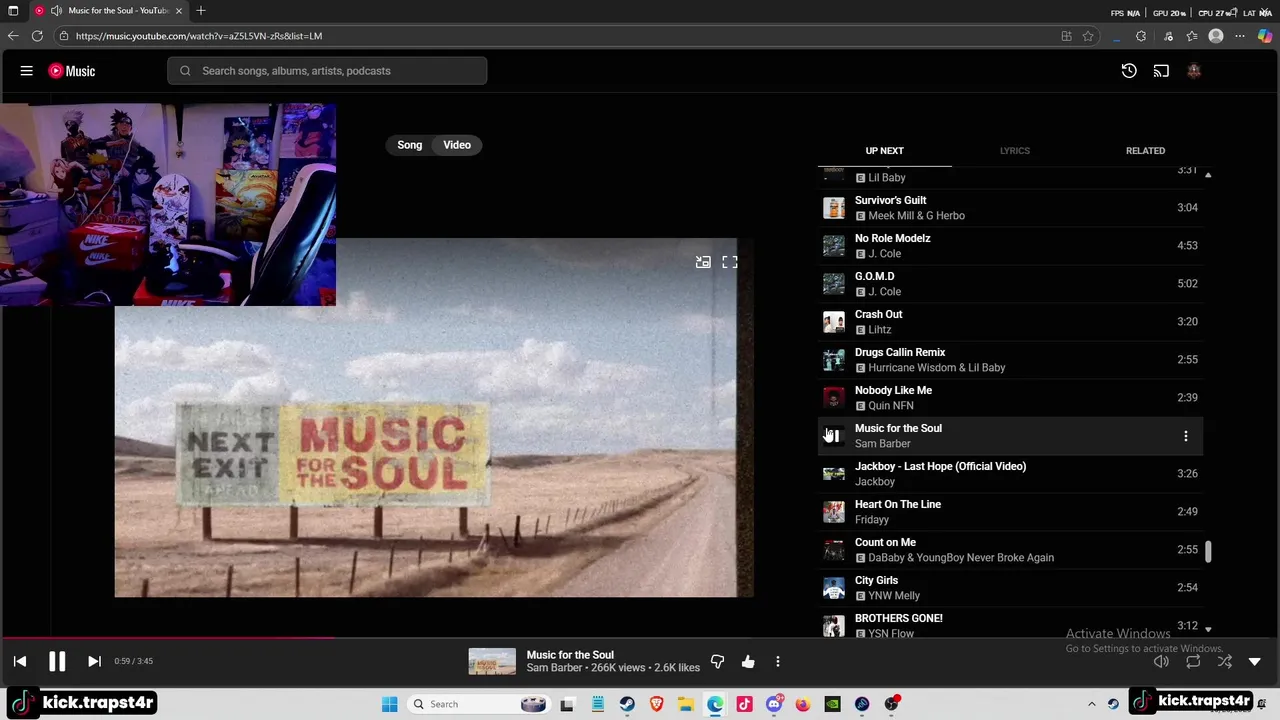This screenshot has width=1280, height=720.
Task: Open the cast to device icon
Action: click(1161, 71)
